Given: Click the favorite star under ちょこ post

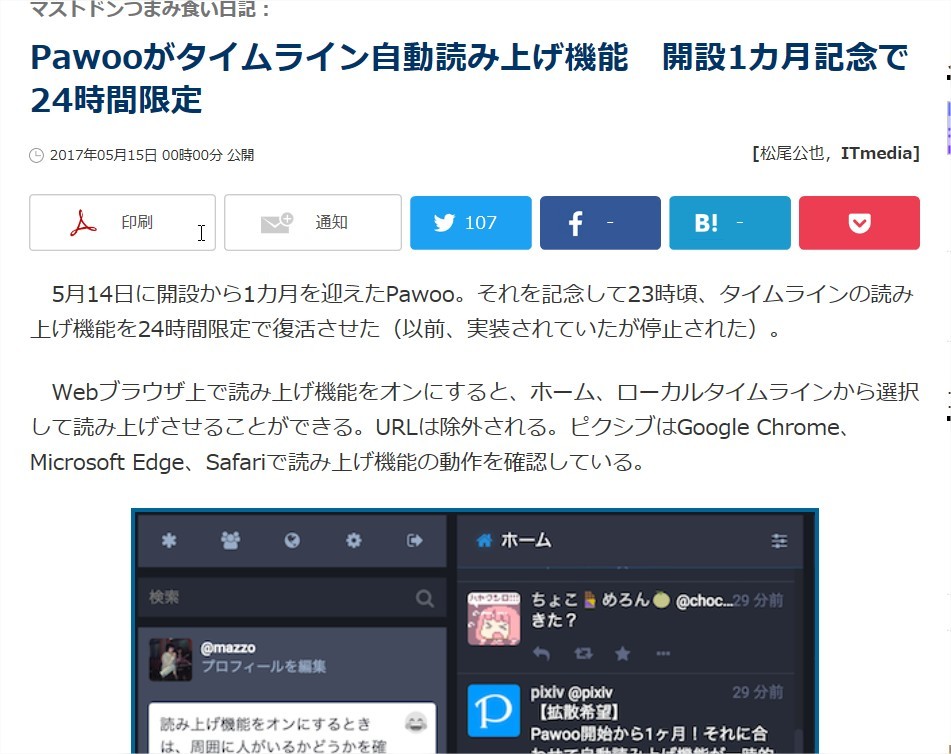Looking at the screenshot, I should click(x=622, y=653).
